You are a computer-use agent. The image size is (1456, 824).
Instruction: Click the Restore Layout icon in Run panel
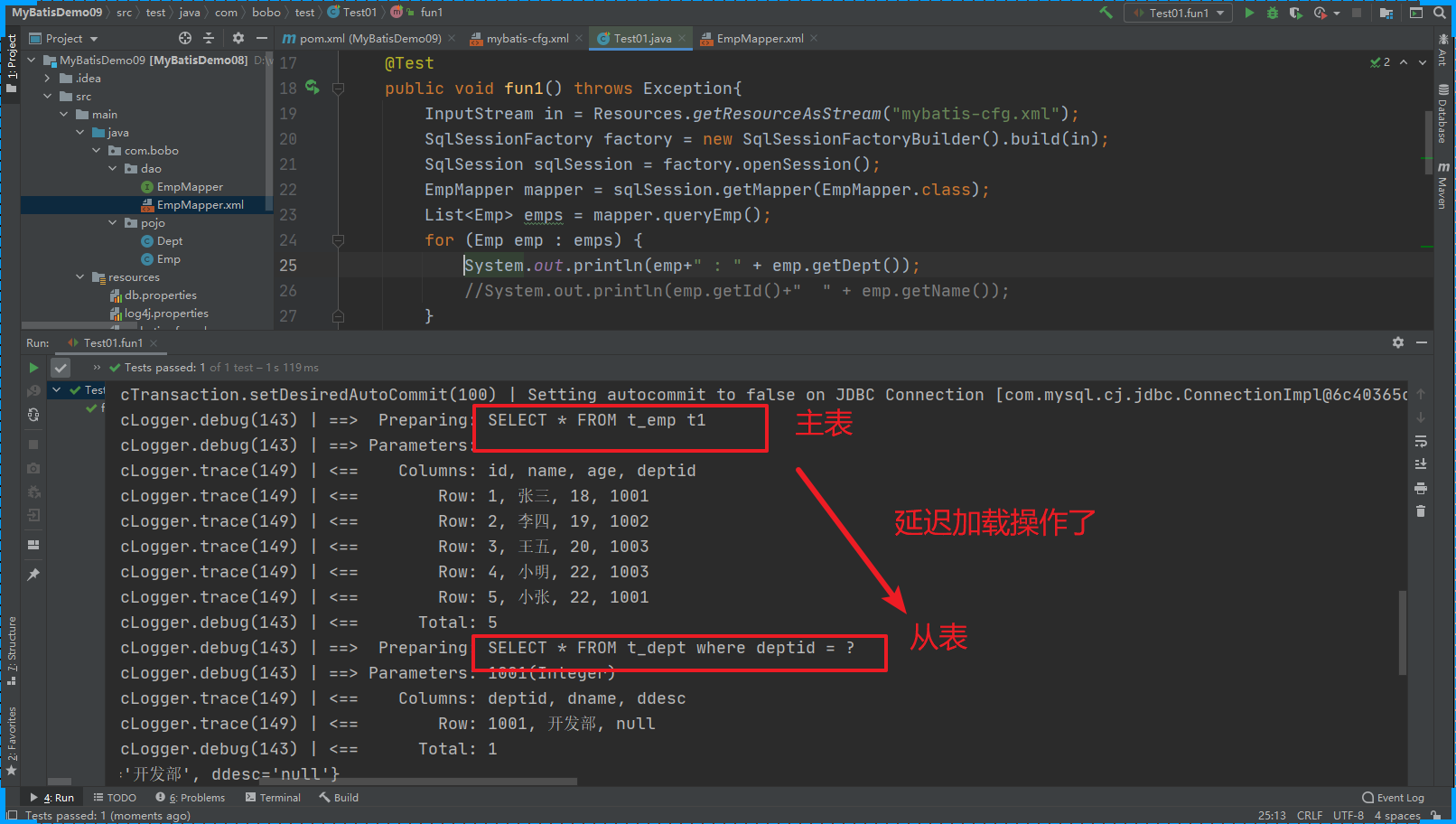33,545
